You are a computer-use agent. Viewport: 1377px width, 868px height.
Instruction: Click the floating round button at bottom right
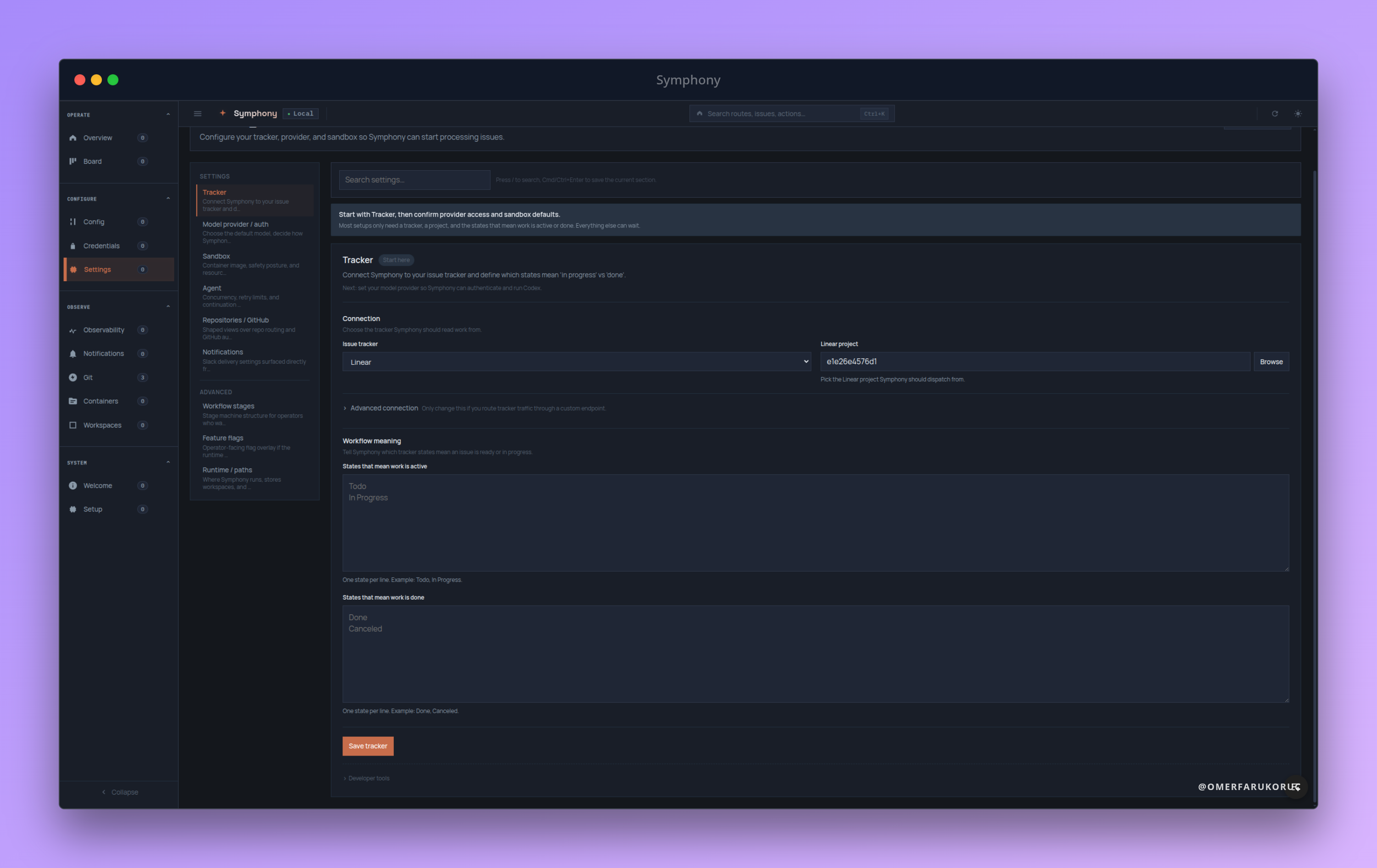click(1296, 787)
